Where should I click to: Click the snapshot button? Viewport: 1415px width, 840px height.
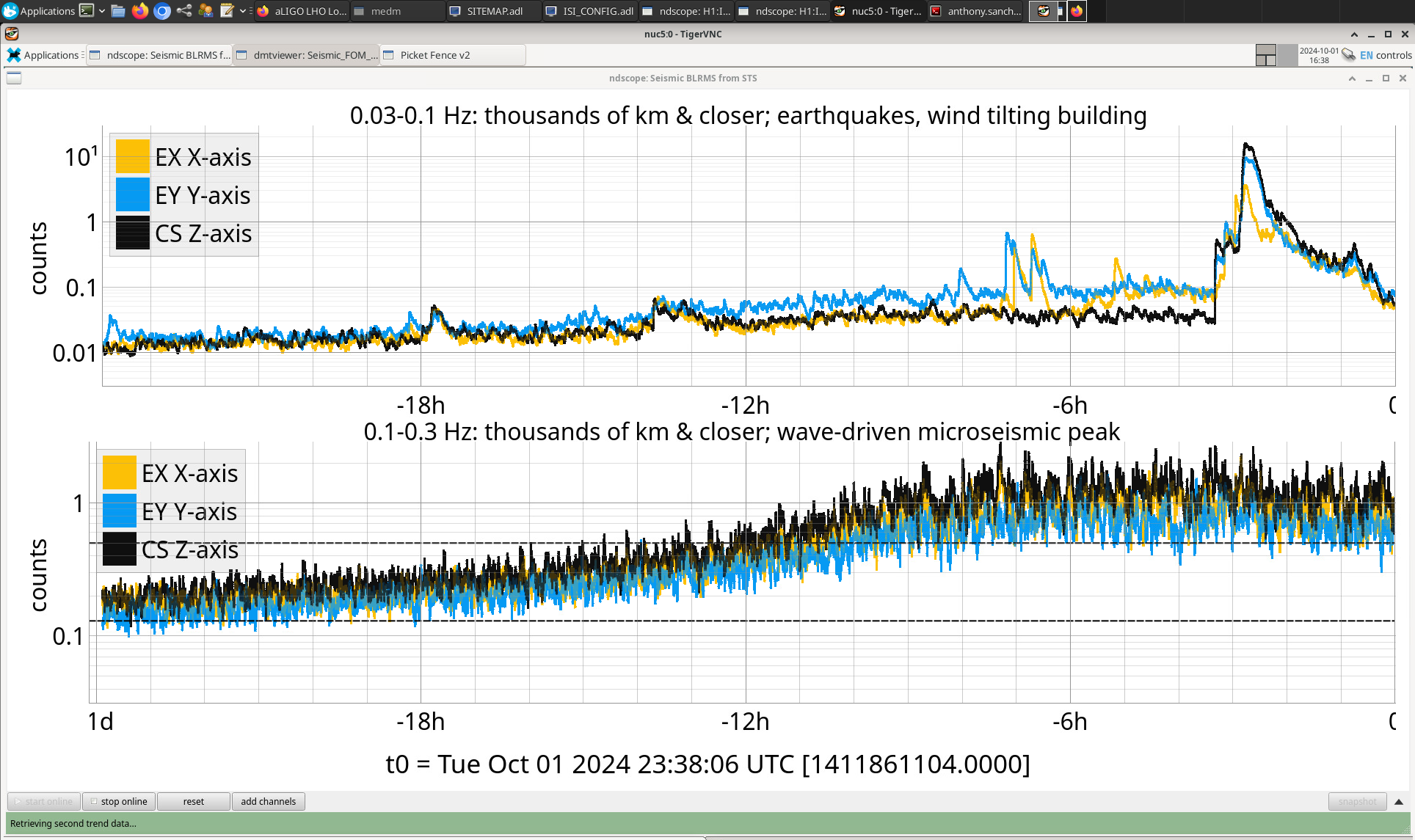[x=1357, y=801]
